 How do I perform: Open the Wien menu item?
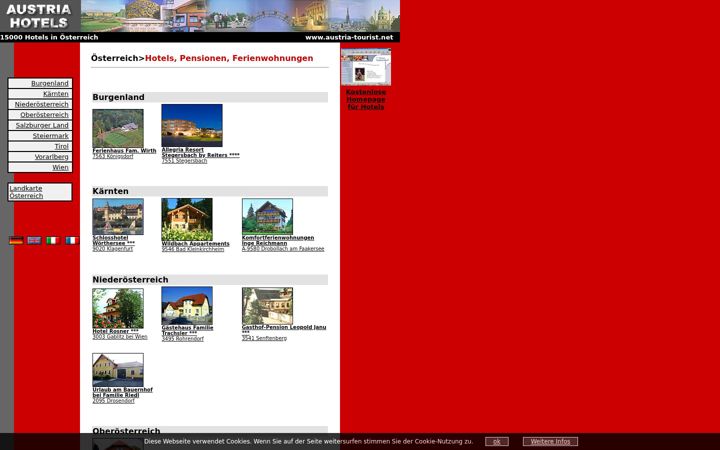(40, 168)
